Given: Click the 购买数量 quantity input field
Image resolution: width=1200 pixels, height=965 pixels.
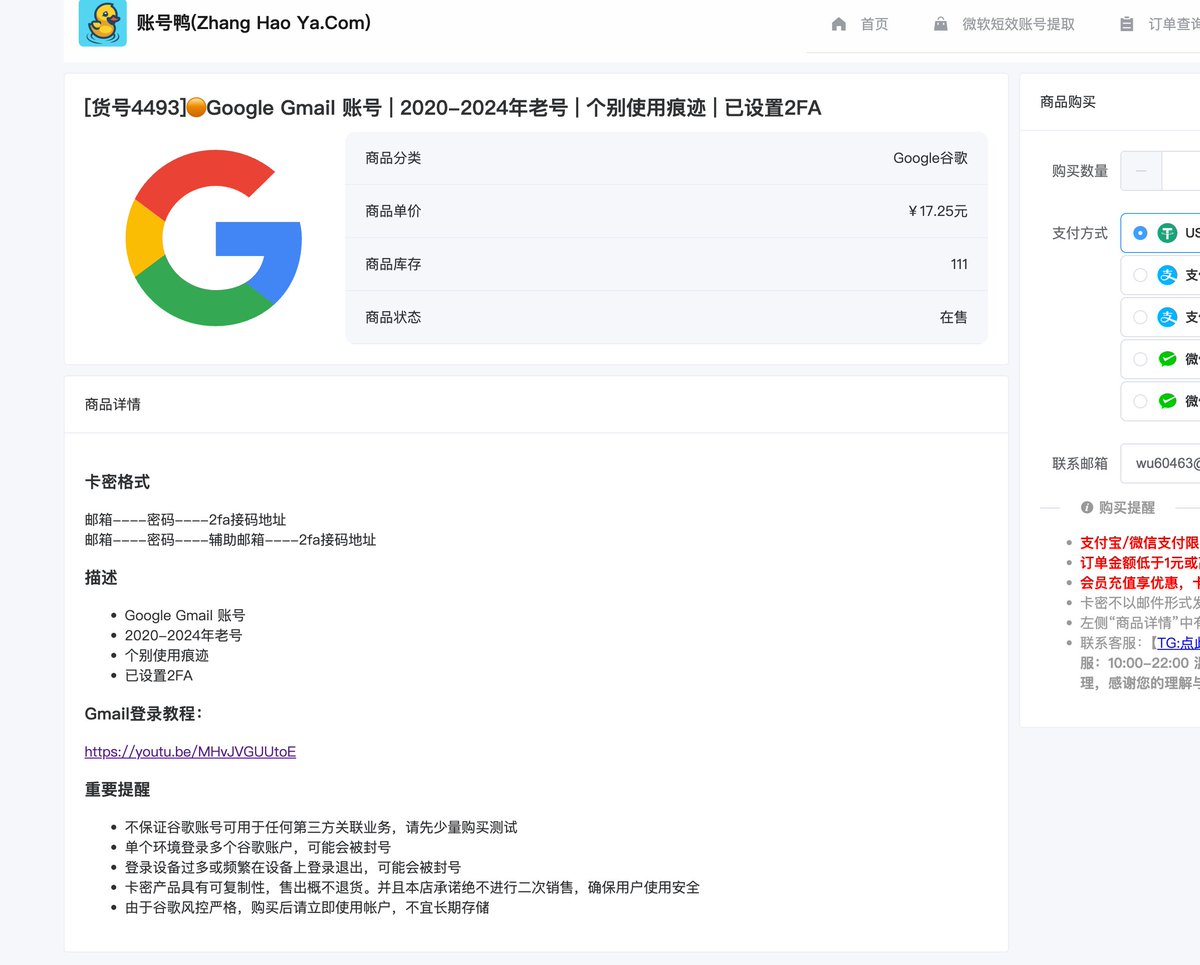Looking at the screenshot, I should 1181,171.
